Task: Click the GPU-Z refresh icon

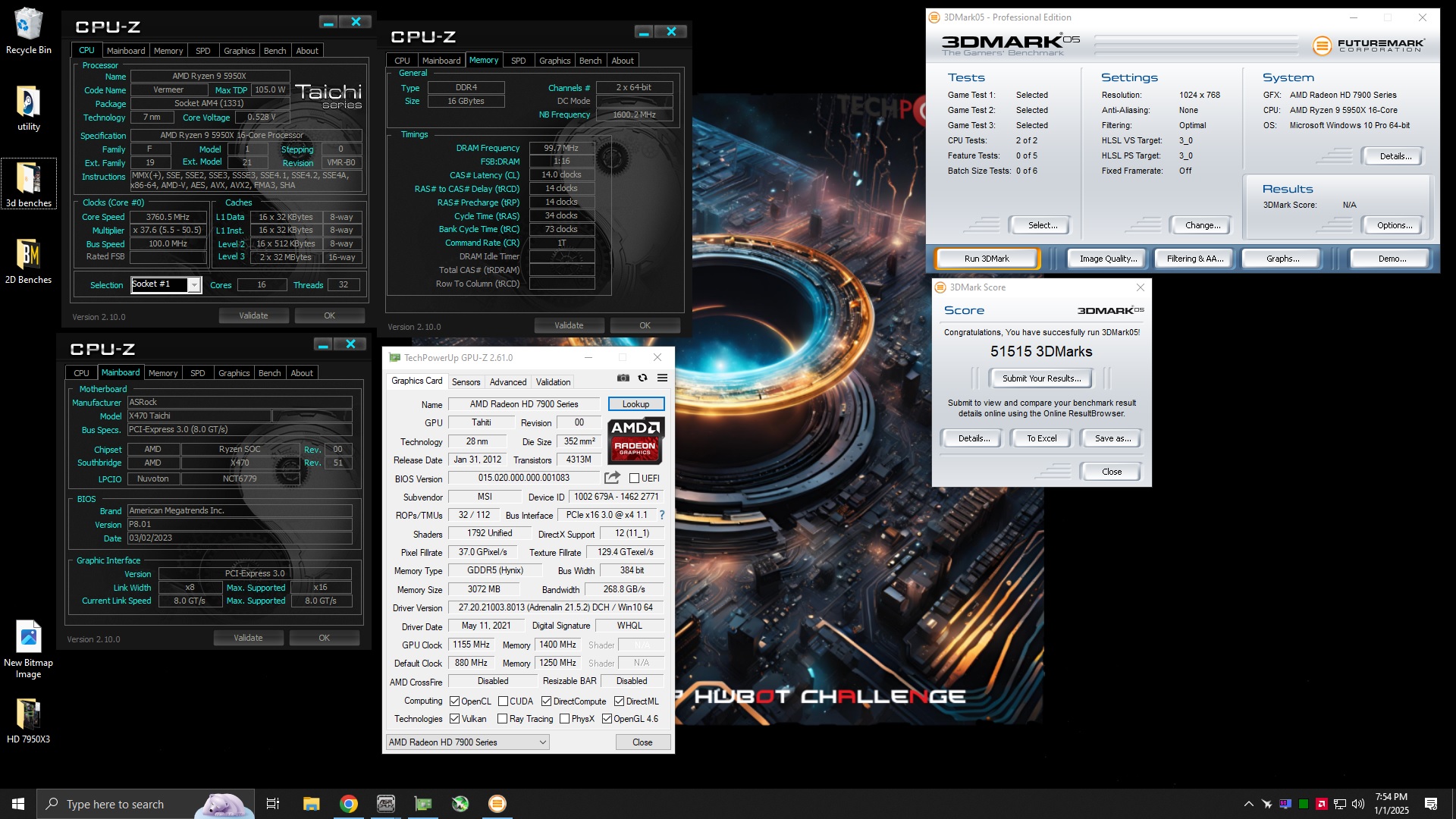Action: tap(642, 378)
